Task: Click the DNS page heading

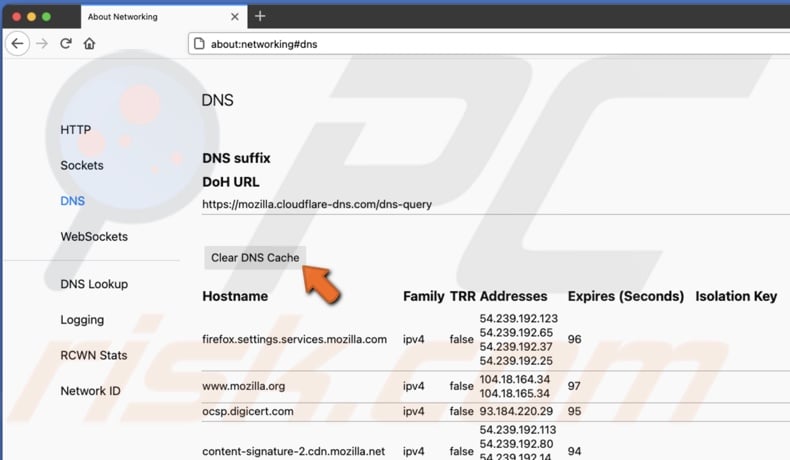Action: click(218, 100)
